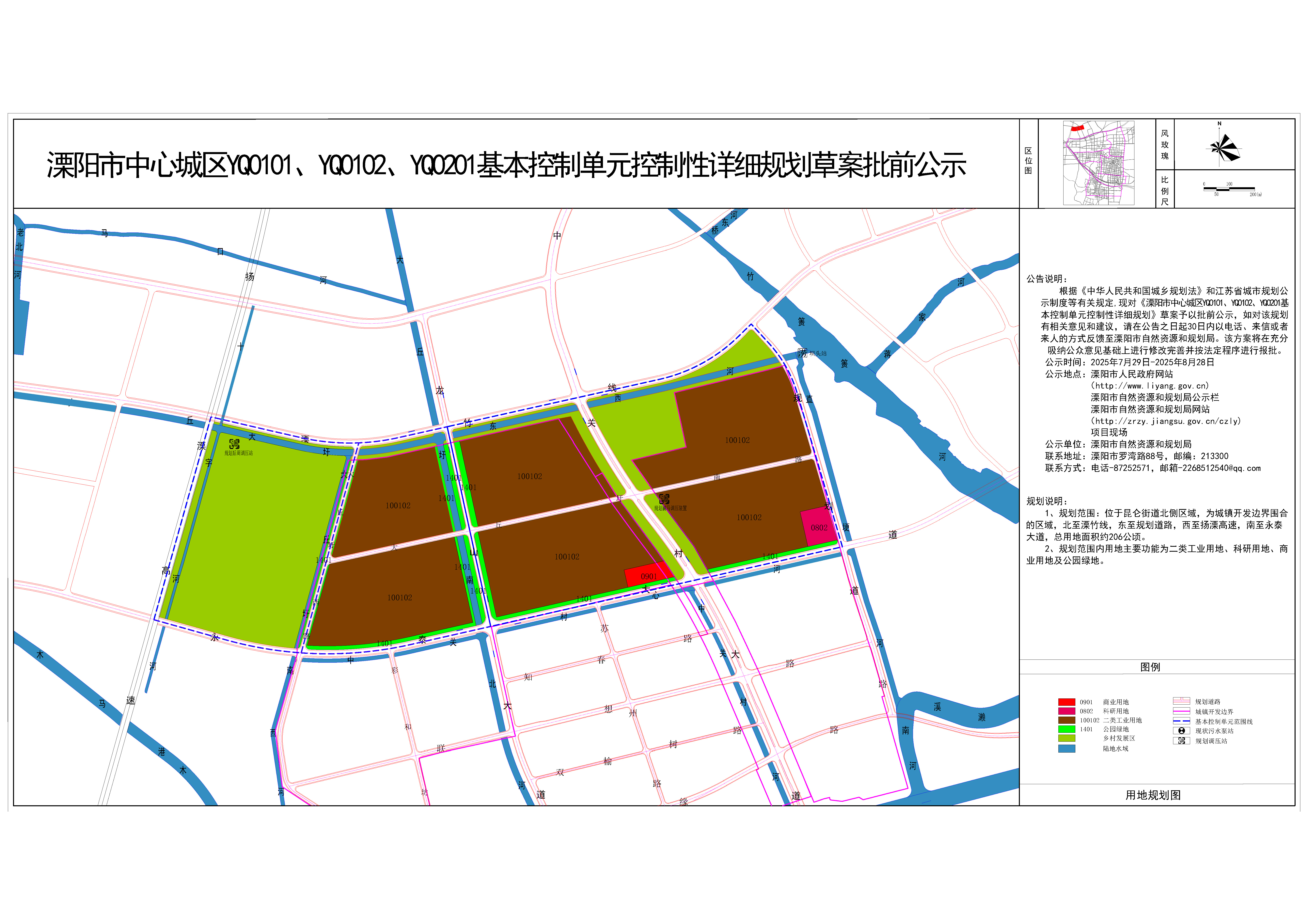Click the 公示单位 line
Image resolution: width=1308 pixels, height=924 pixels.
tap(1118, 444)
